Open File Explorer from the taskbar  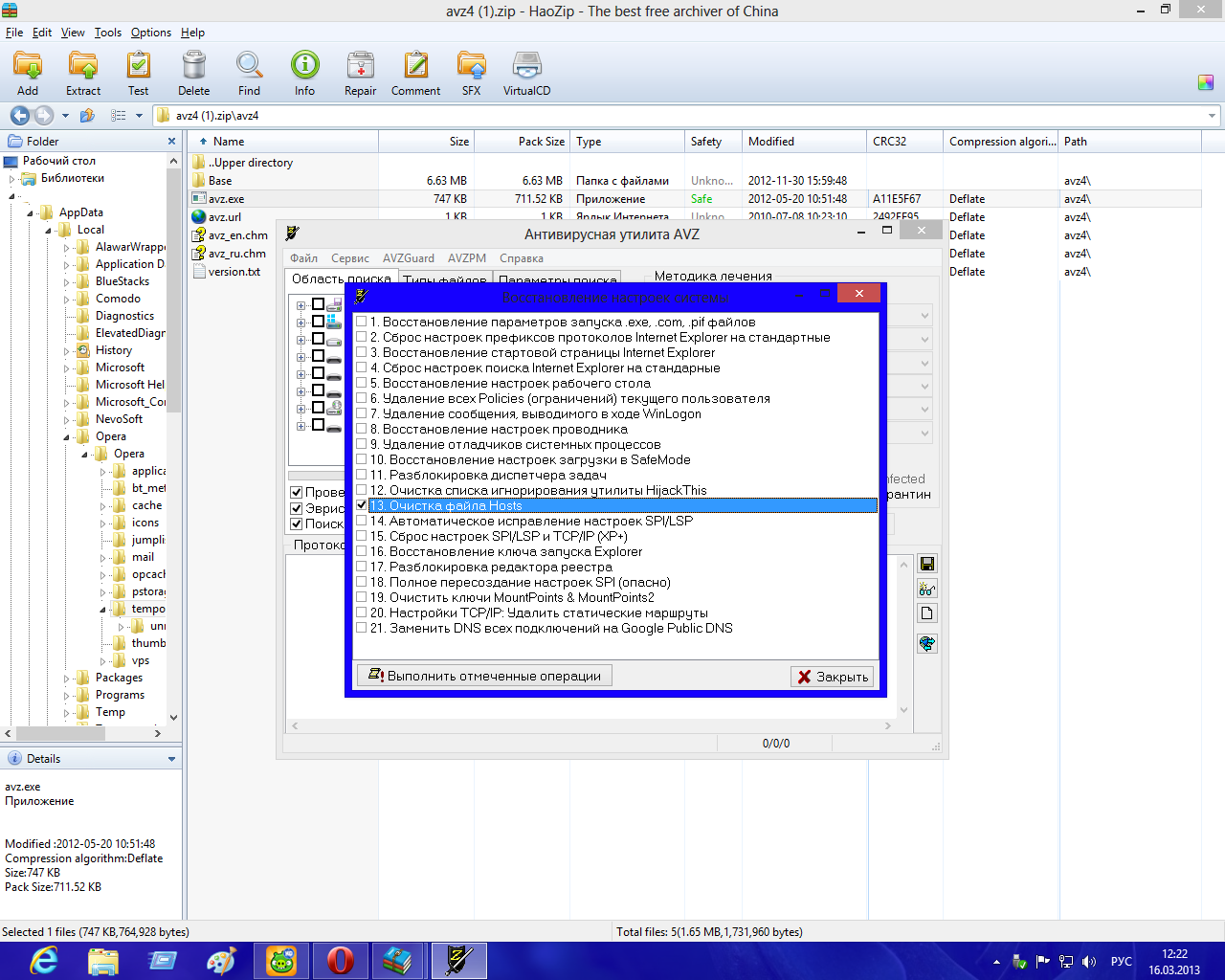103,961
